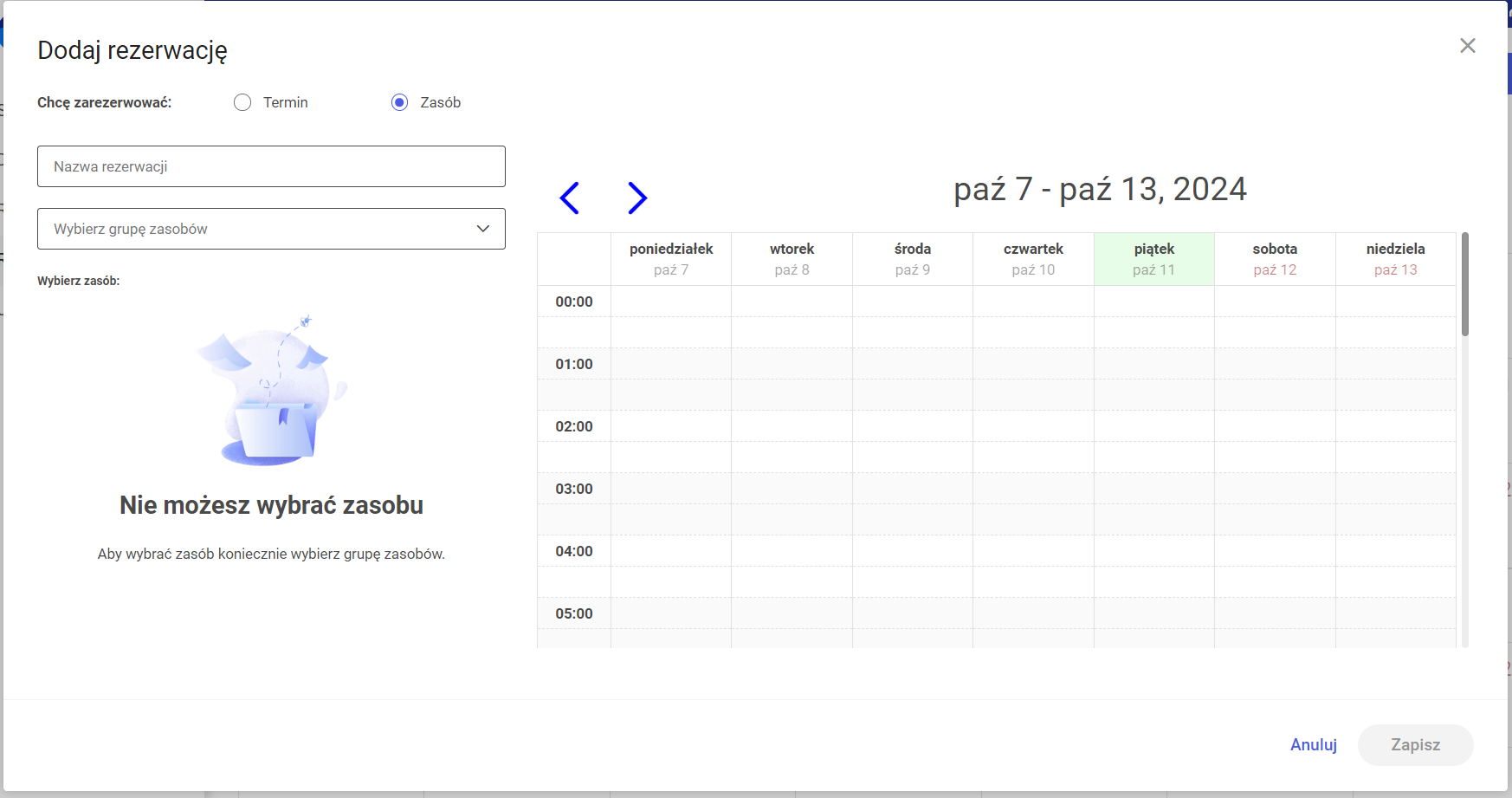Go to previous week with left arrow
Image resolution: width=1512 pixels, height=798 pixels.
pyautogui.click(x=569, y=198)
